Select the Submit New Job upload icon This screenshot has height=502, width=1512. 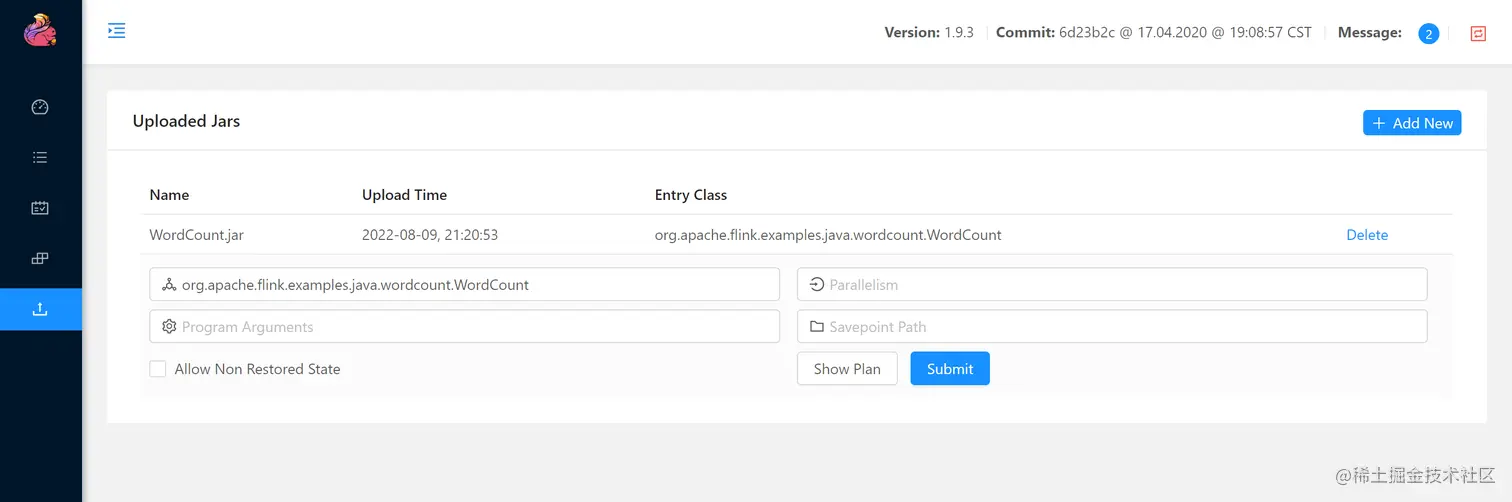click(x=40, y=309)
